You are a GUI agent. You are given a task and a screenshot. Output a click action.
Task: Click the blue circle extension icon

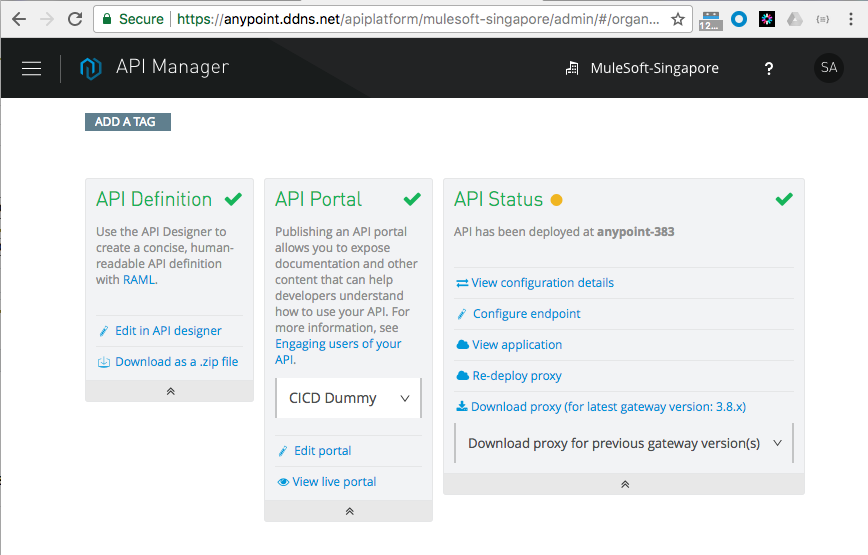(738, 19)
